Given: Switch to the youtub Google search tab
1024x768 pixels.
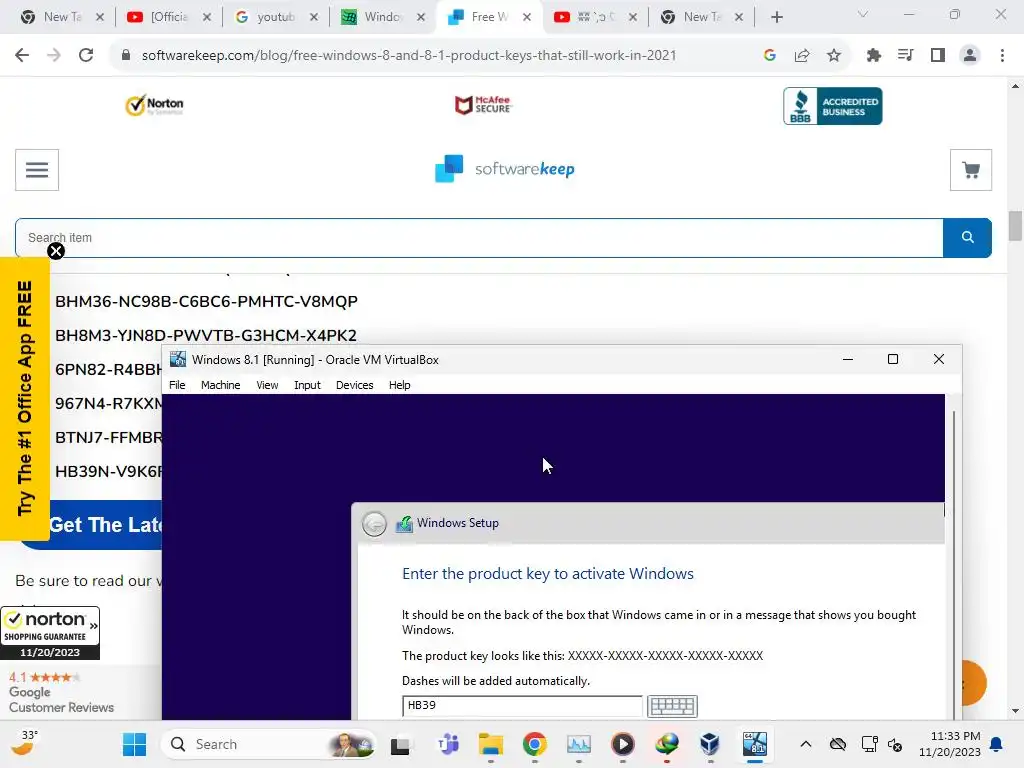Looking at the screenshot, I should (276, 17).
